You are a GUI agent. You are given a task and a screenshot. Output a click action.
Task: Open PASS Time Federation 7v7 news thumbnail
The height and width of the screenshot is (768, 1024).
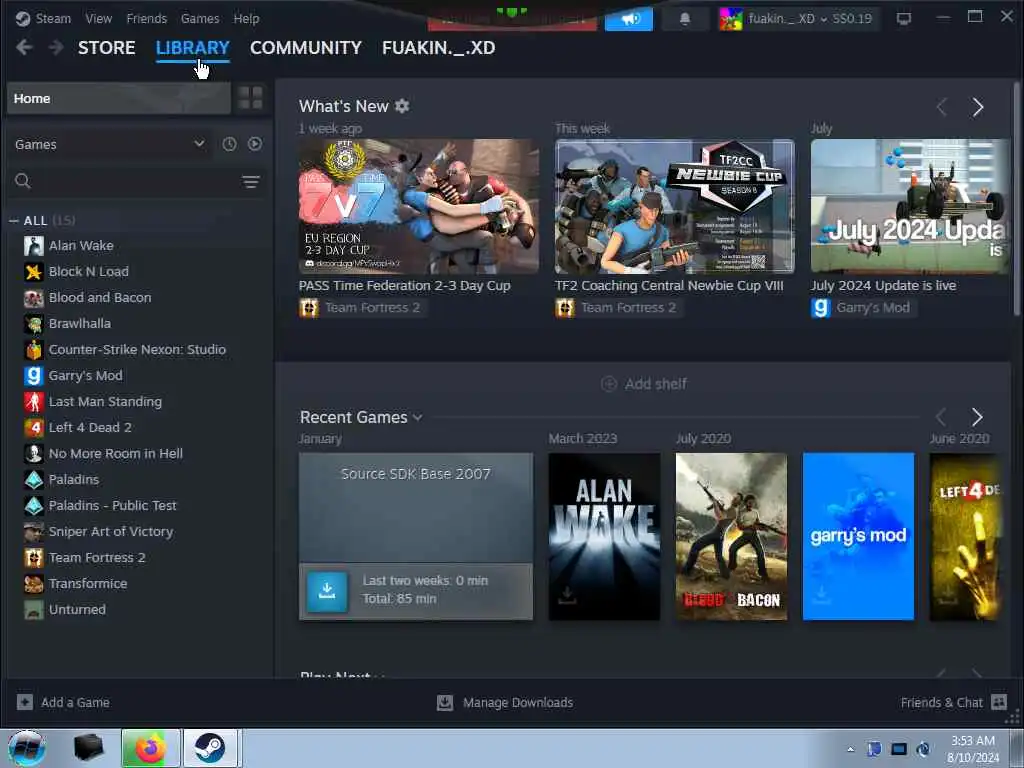[x=419, y=206]
